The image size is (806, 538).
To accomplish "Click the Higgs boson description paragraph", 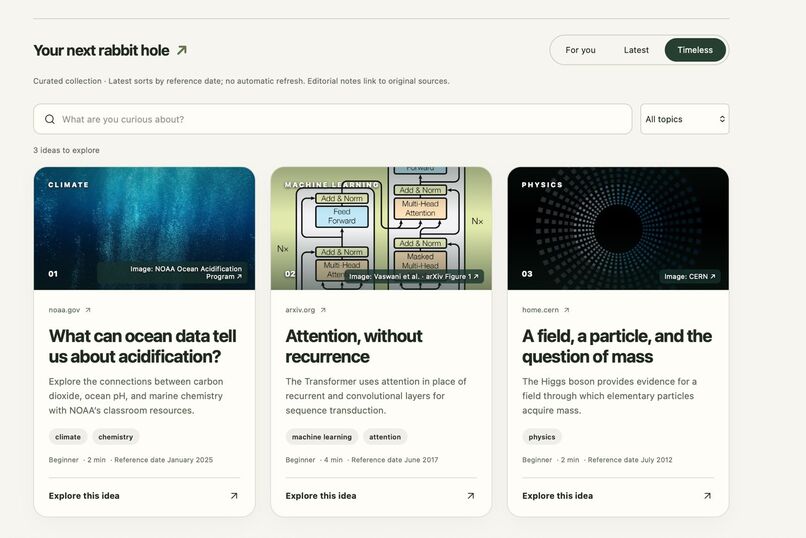I will pos(609,396).
